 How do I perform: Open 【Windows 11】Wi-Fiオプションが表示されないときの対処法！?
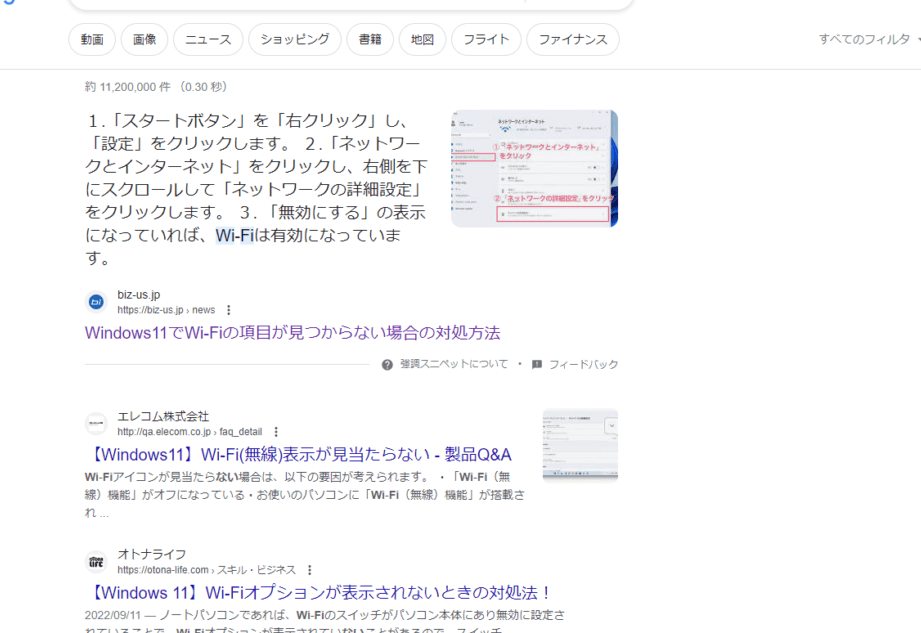click(x=318, y=592)
